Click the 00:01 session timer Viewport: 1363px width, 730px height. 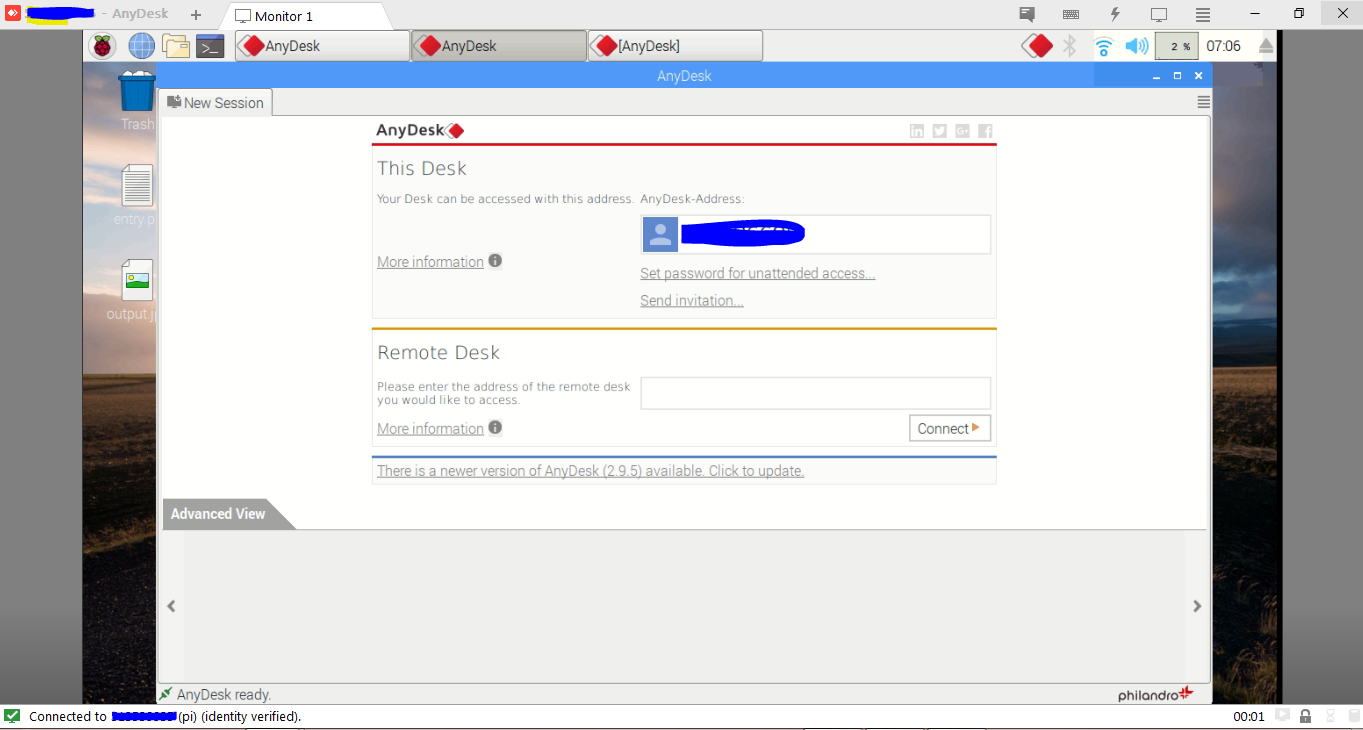(1249, 716)
